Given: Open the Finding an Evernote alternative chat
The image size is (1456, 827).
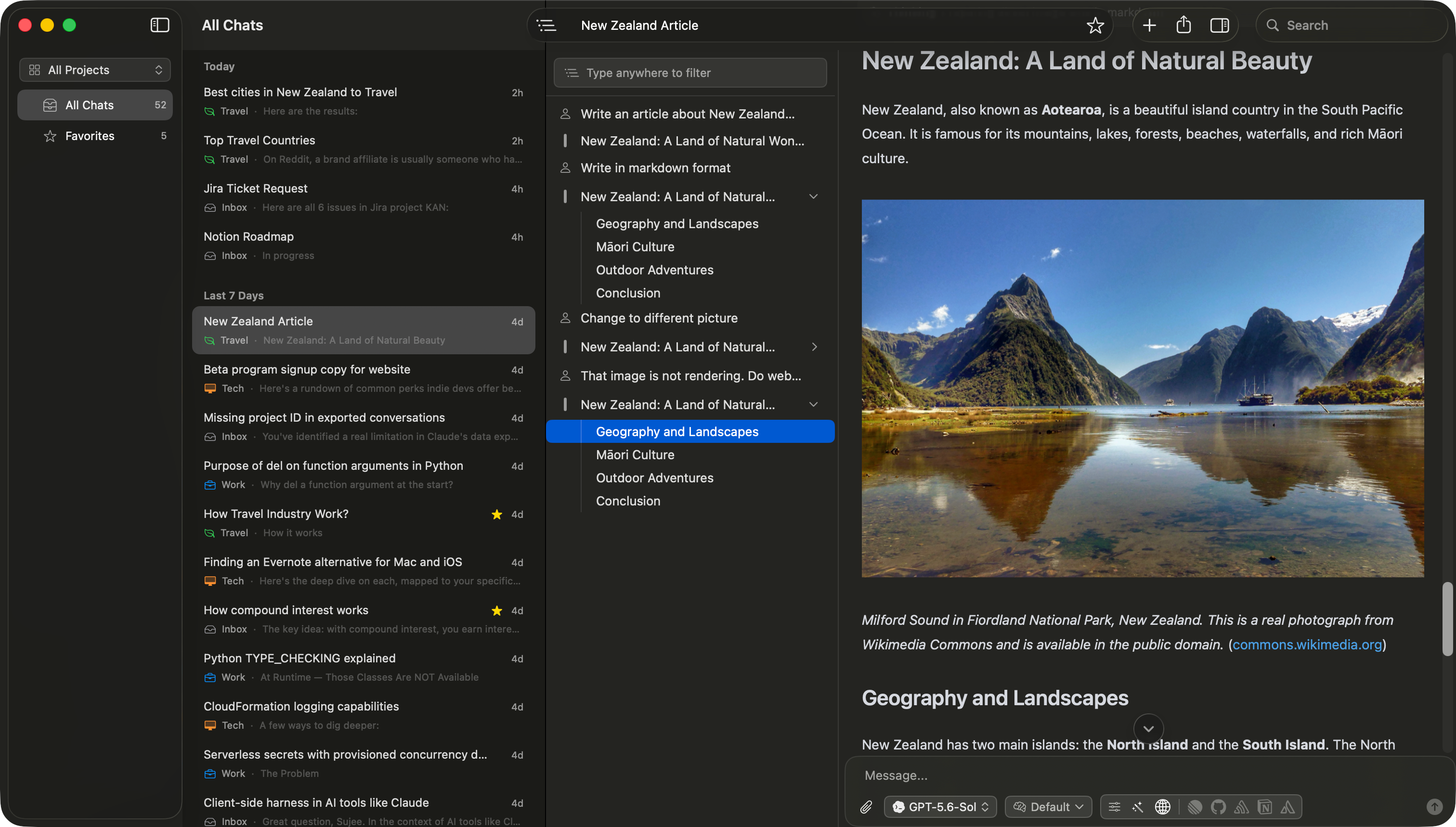Looking at the screenshot, I should pos(364,571).
